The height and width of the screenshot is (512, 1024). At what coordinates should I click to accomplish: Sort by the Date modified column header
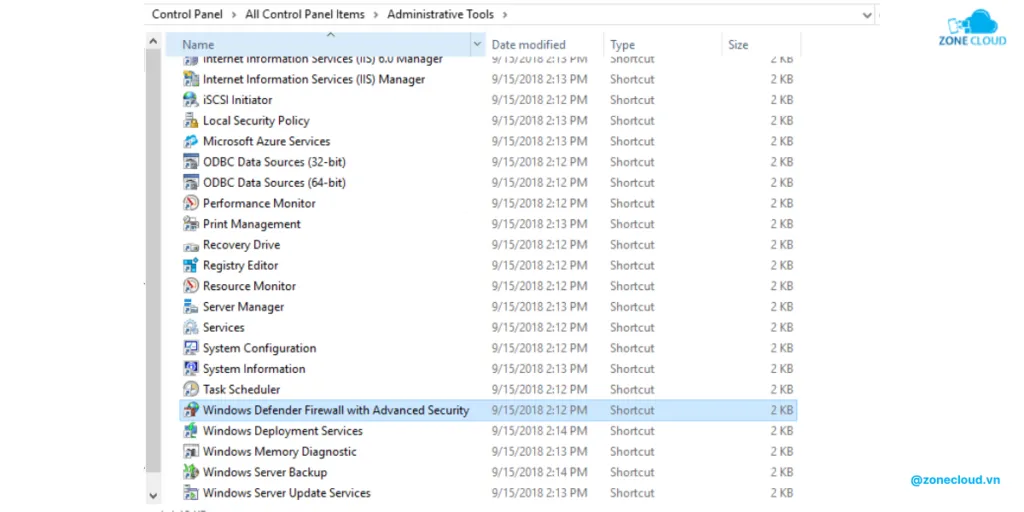(x=528, y=45)
